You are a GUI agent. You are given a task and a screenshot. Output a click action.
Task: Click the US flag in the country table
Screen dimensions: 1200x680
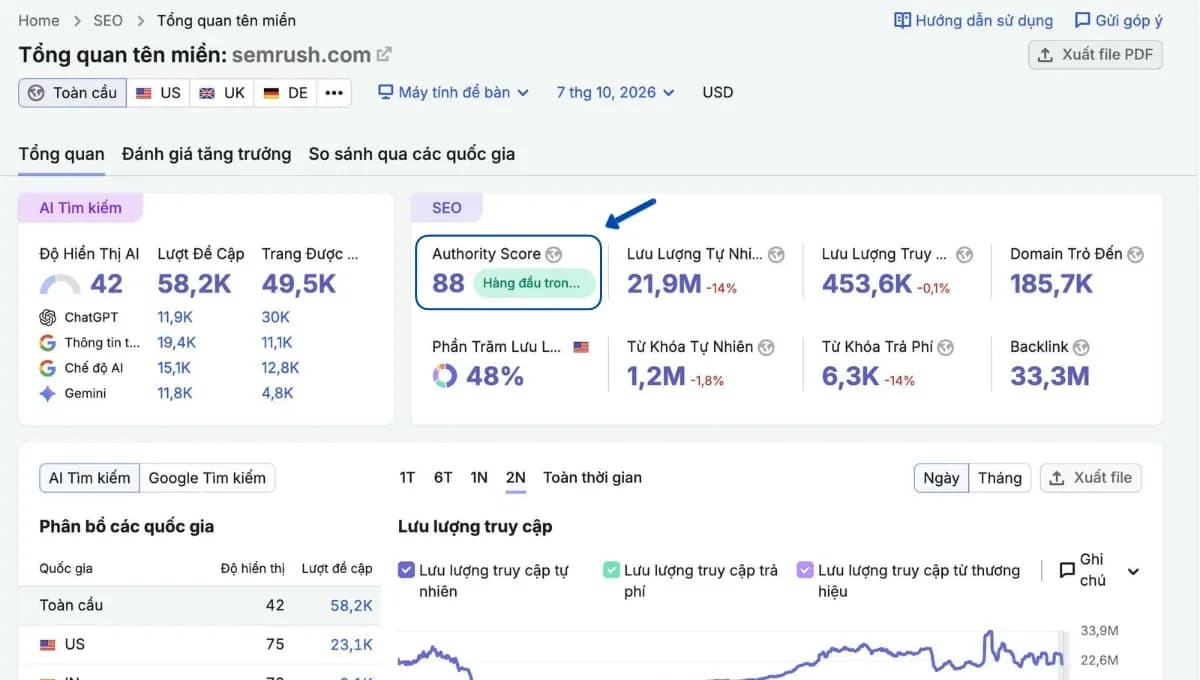click(x=47, y=645)
